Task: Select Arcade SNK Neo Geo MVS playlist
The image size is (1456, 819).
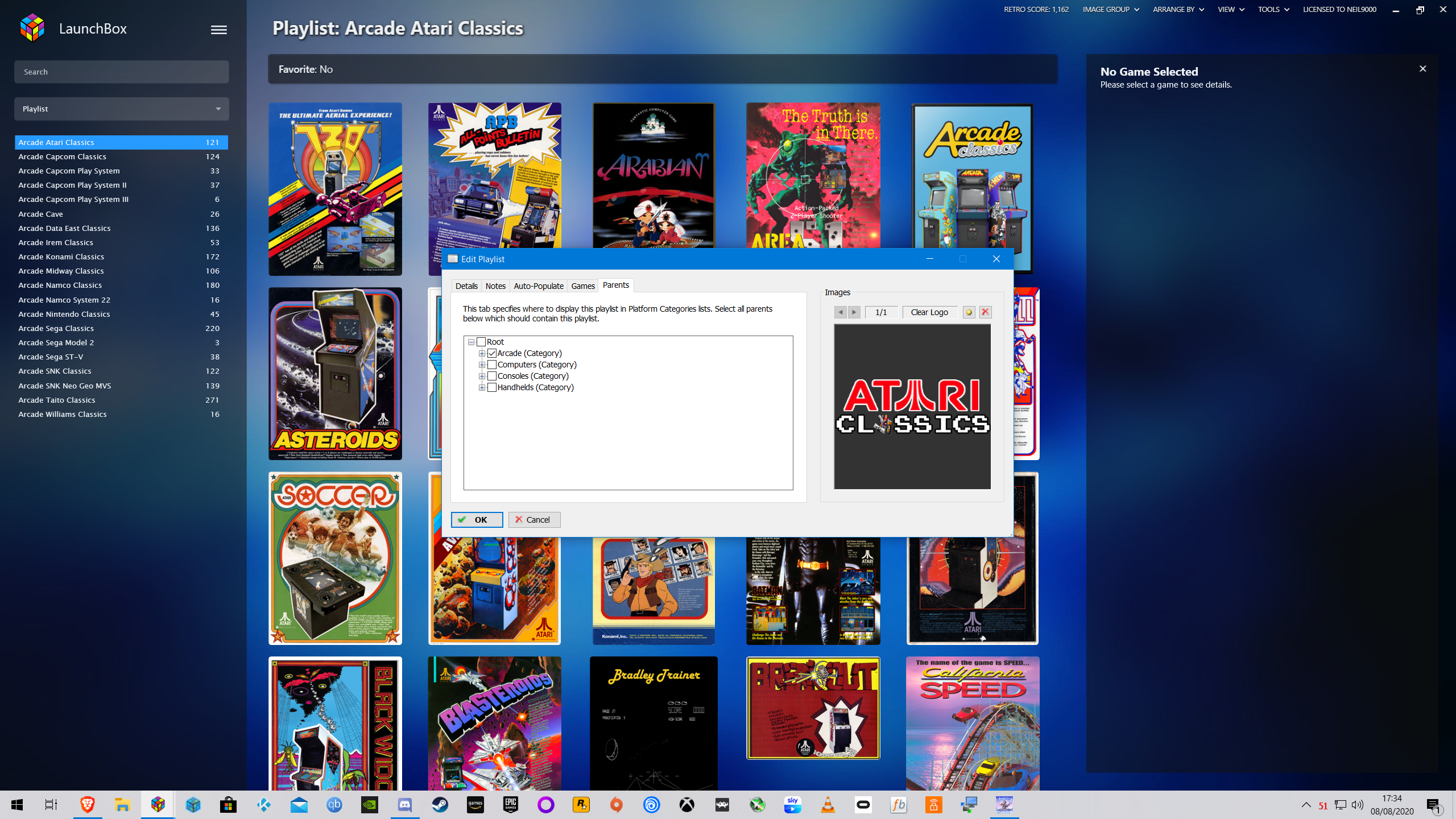Action: (x=121, y=386)
